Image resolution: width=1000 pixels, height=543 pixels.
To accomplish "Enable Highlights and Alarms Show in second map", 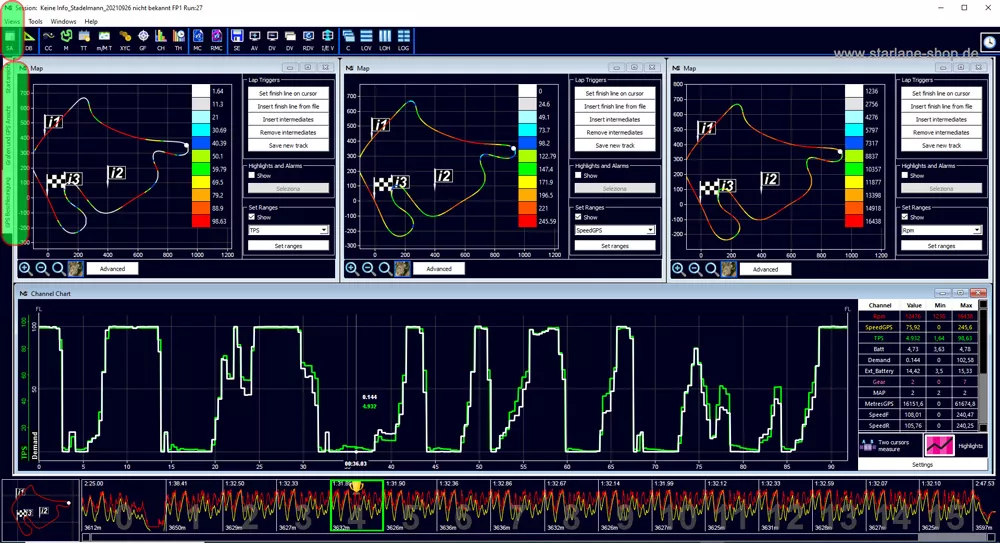I will (578, 175).
